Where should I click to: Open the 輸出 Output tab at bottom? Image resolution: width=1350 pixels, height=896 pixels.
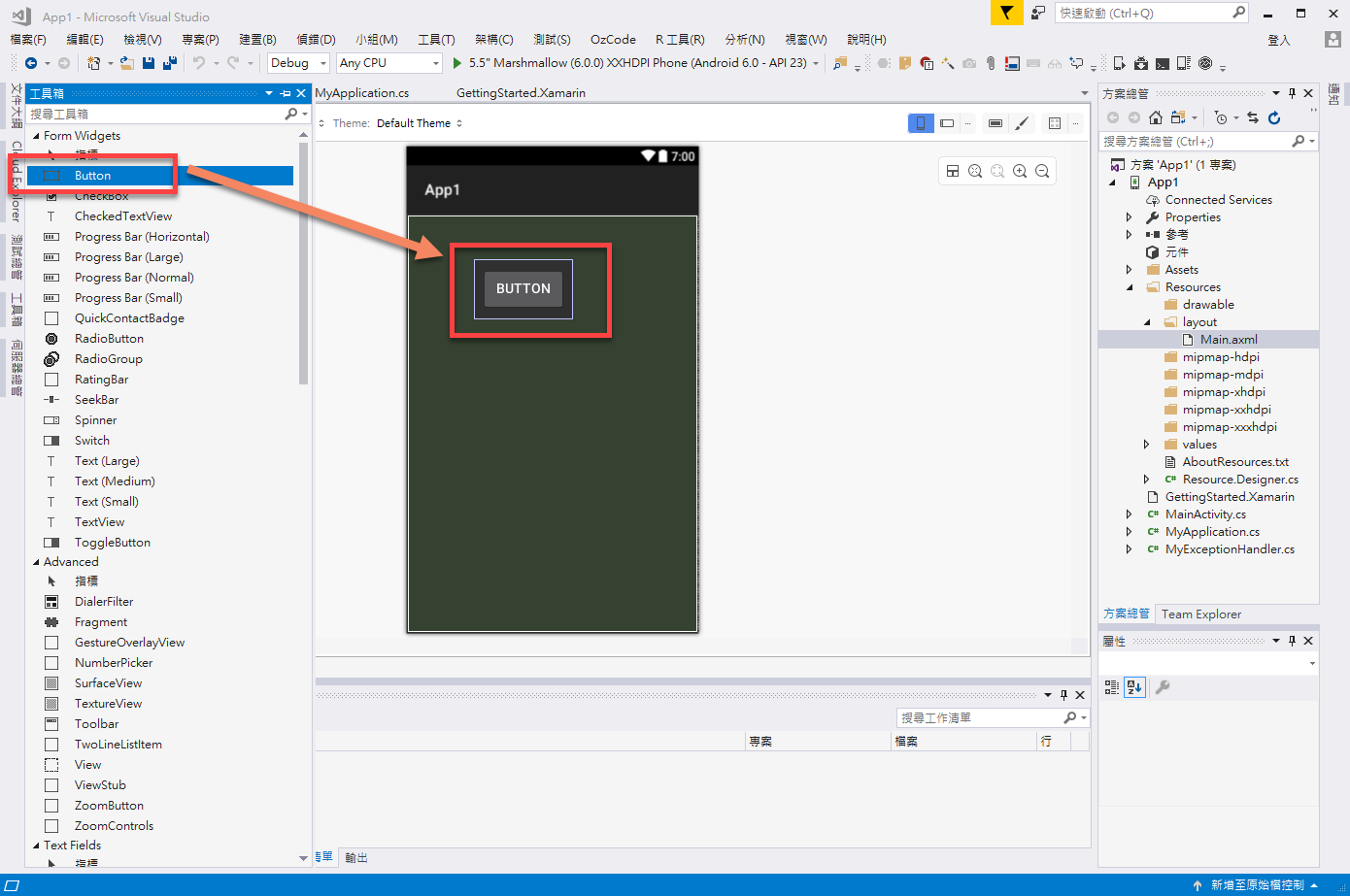(356, 857)
